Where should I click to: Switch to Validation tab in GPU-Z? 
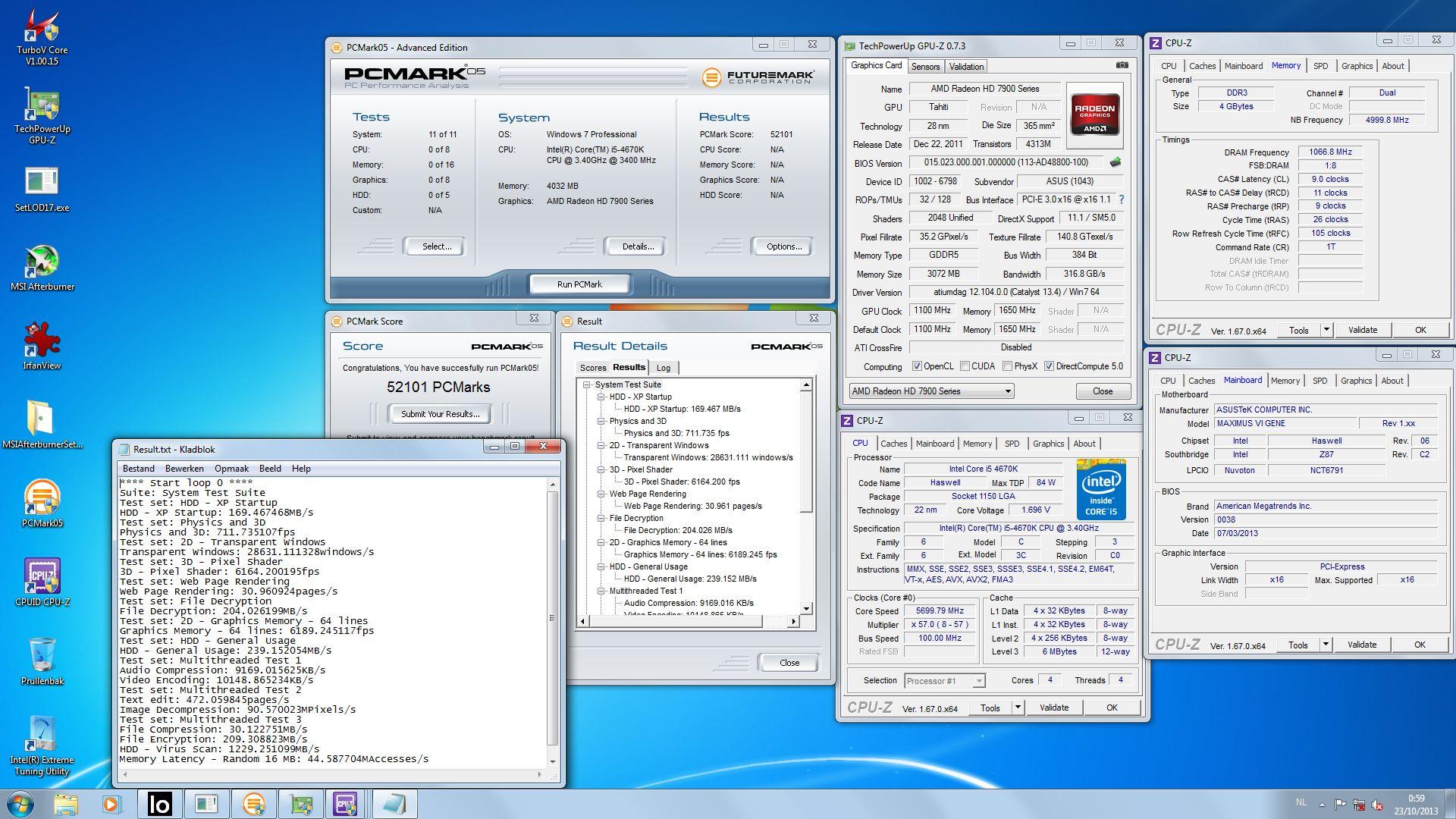pyautogui.click(x=966, y=67)
